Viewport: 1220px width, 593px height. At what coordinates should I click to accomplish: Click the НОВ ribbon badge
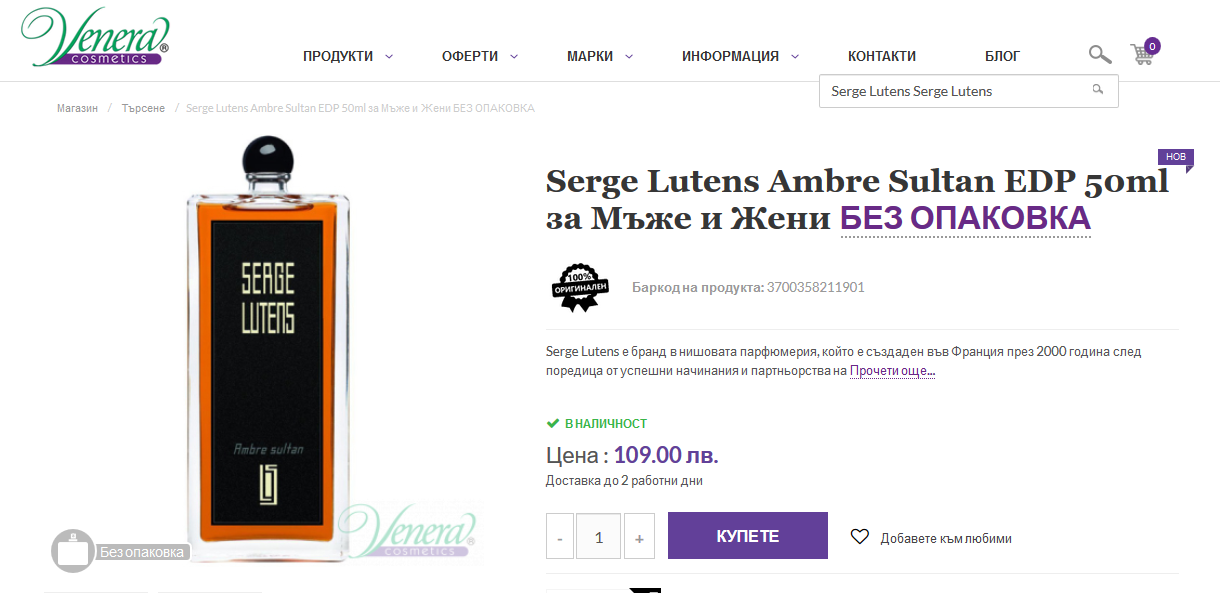(x=1176, y=158)
